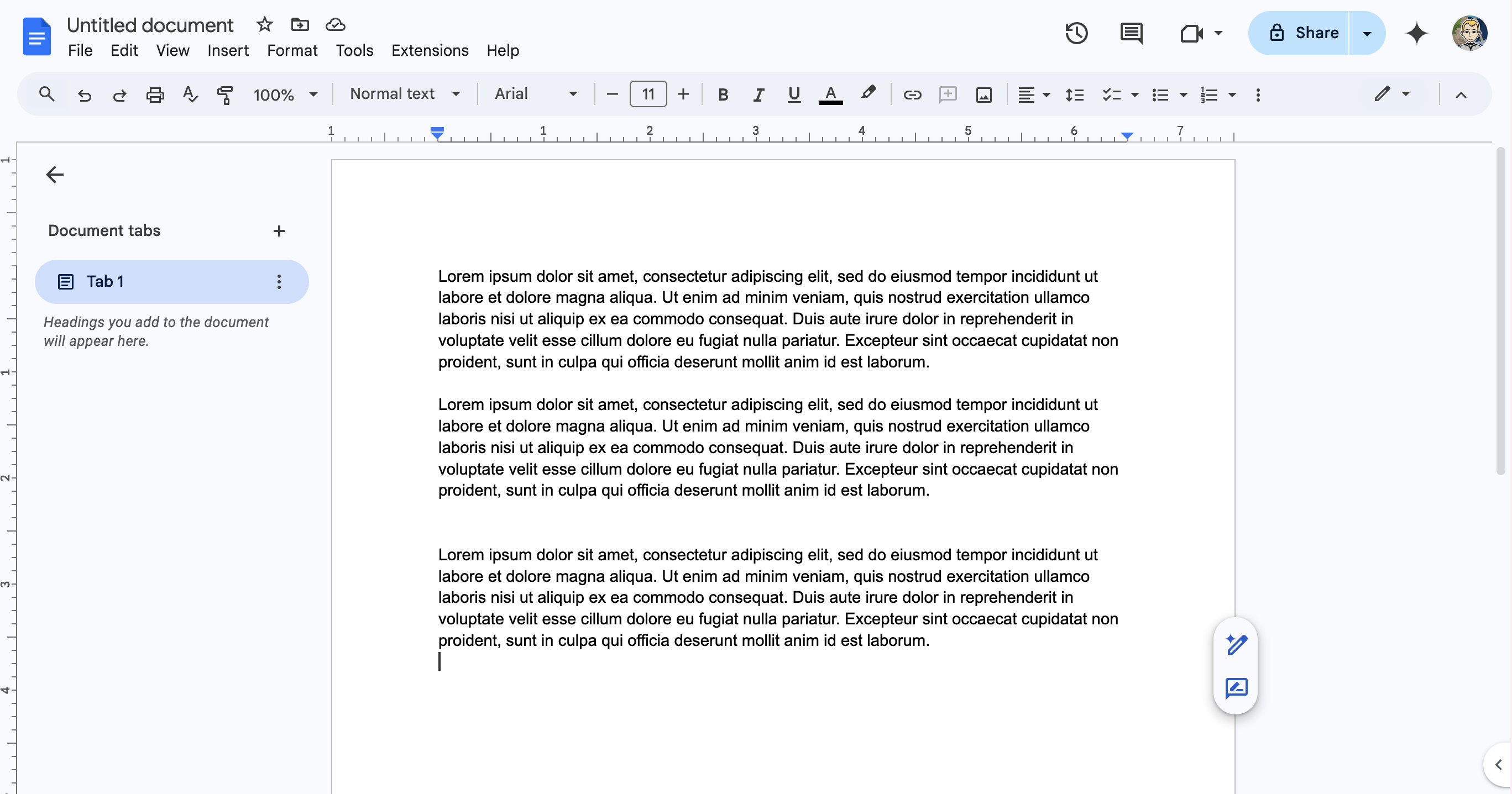
Task: Expand the numbered list options arrow
Action: tap(1232, 94)
